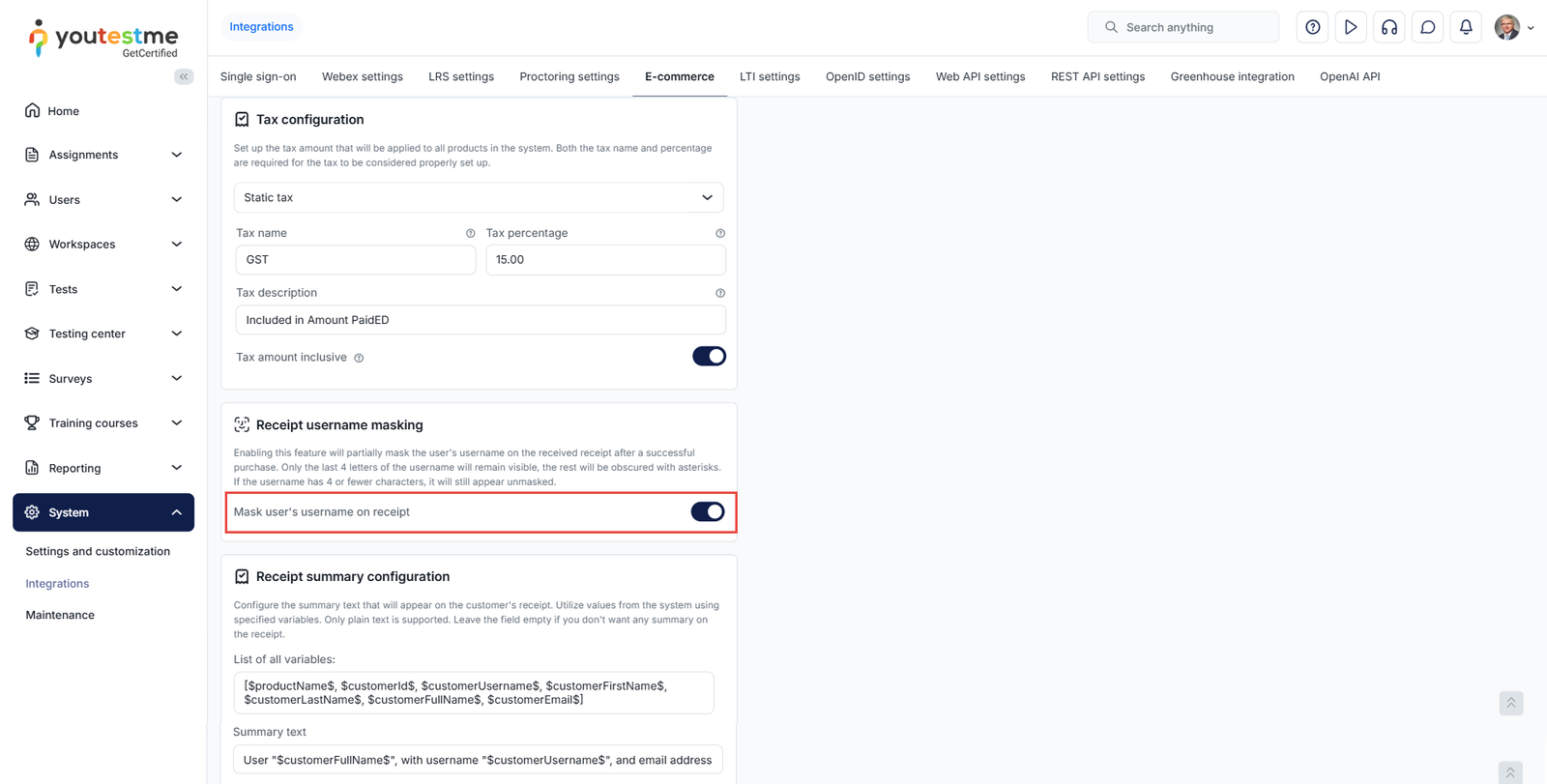Click the headset support icon
This screenshot has height=784, width=1547.
[1389, 27]
